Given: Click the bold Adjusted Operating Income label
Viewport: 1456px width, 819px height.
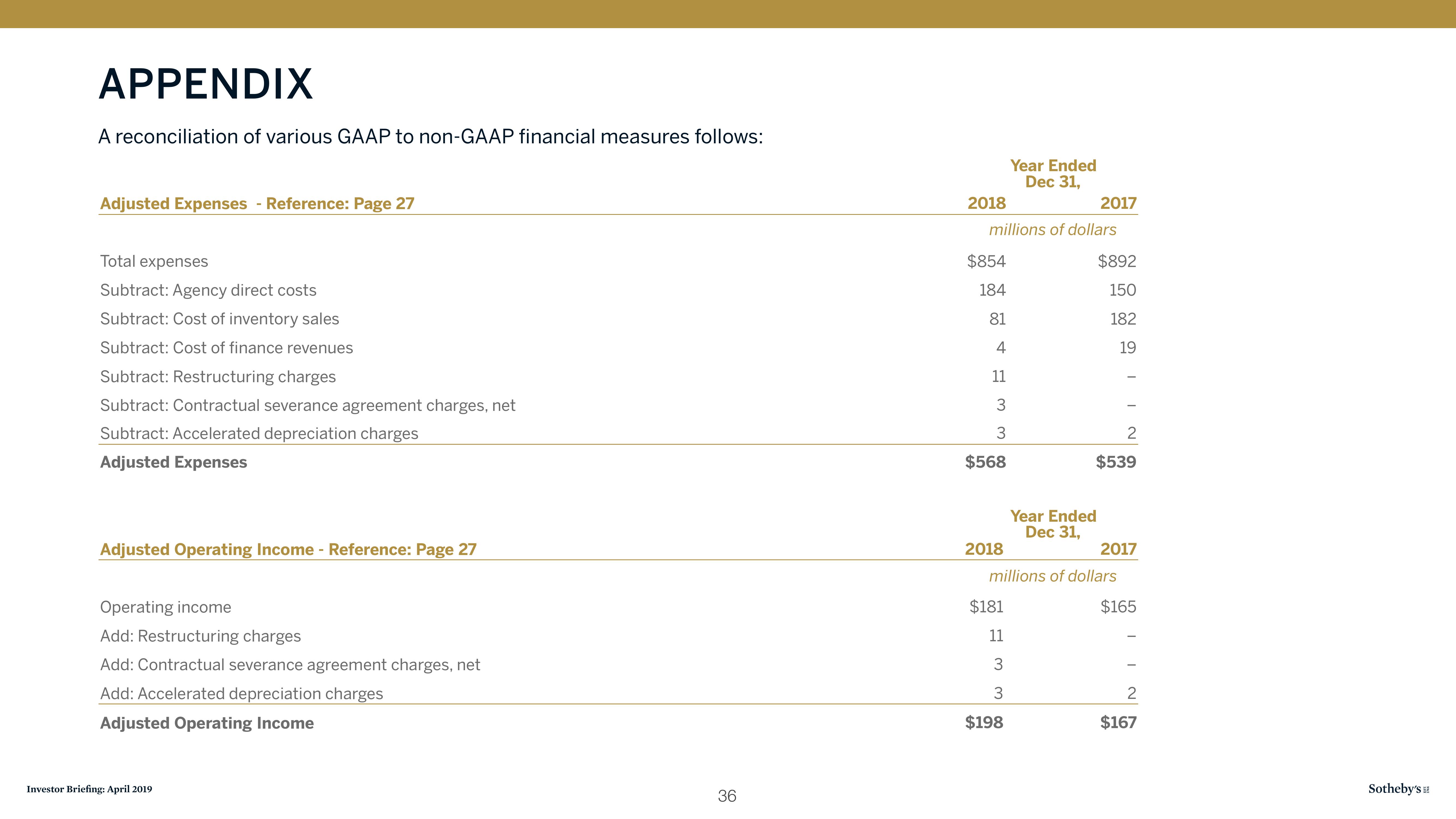Looking at the screenshot, I should click(x=207, y=723).
